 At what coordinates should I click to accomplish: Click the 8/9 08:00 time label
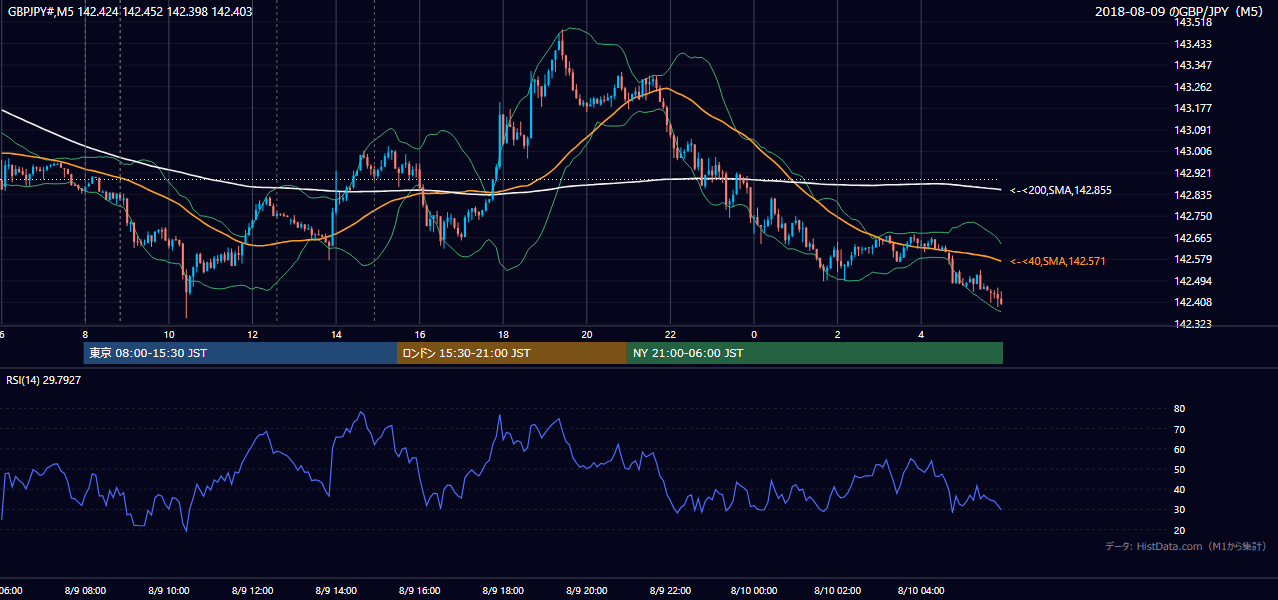click(x=85, y=590)
